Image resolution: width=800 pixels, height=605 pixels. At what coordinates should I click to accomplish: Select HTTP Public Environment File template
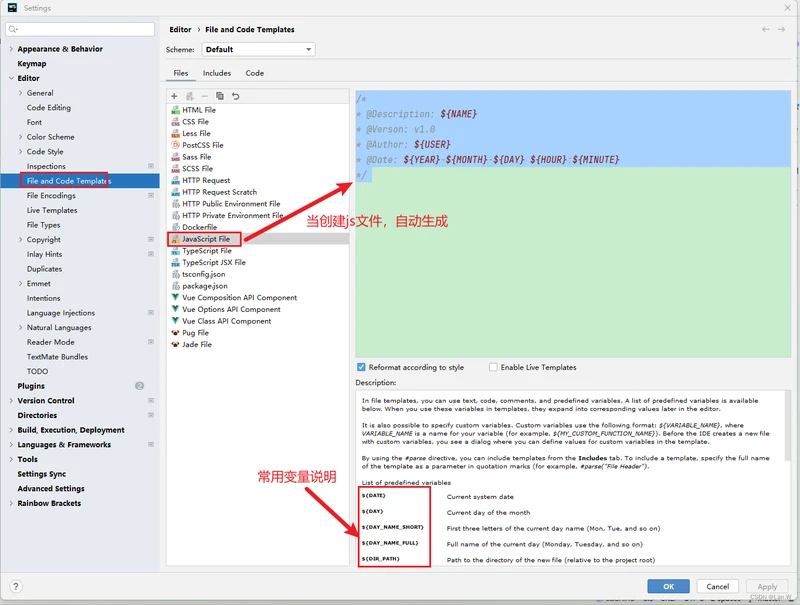tap(231, 204)
